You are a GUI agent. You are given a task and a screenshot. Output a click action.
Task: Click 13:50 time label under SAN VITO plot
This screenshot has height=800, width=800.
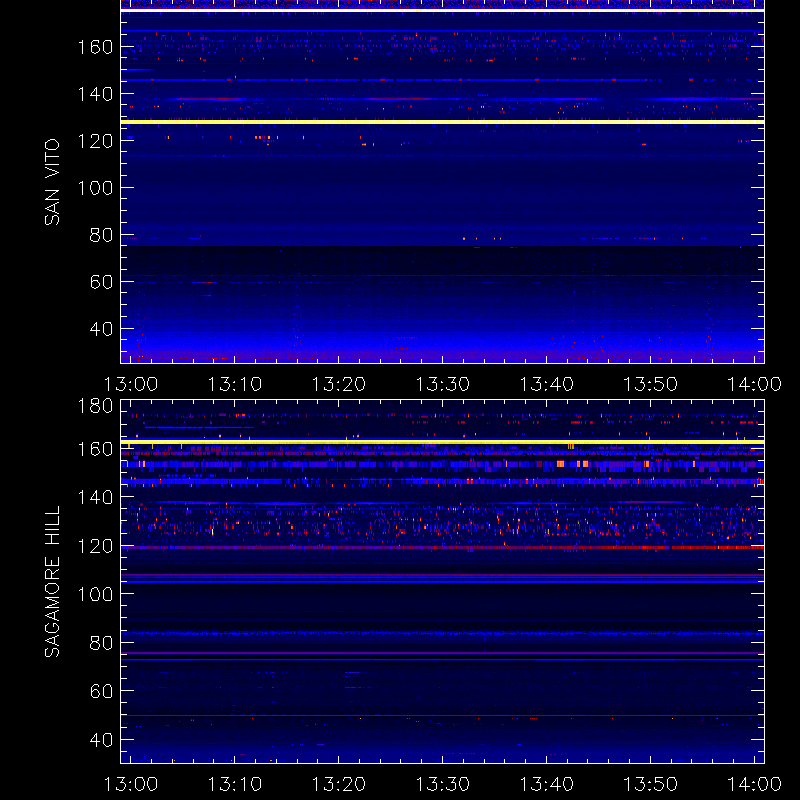coord(651,384)
